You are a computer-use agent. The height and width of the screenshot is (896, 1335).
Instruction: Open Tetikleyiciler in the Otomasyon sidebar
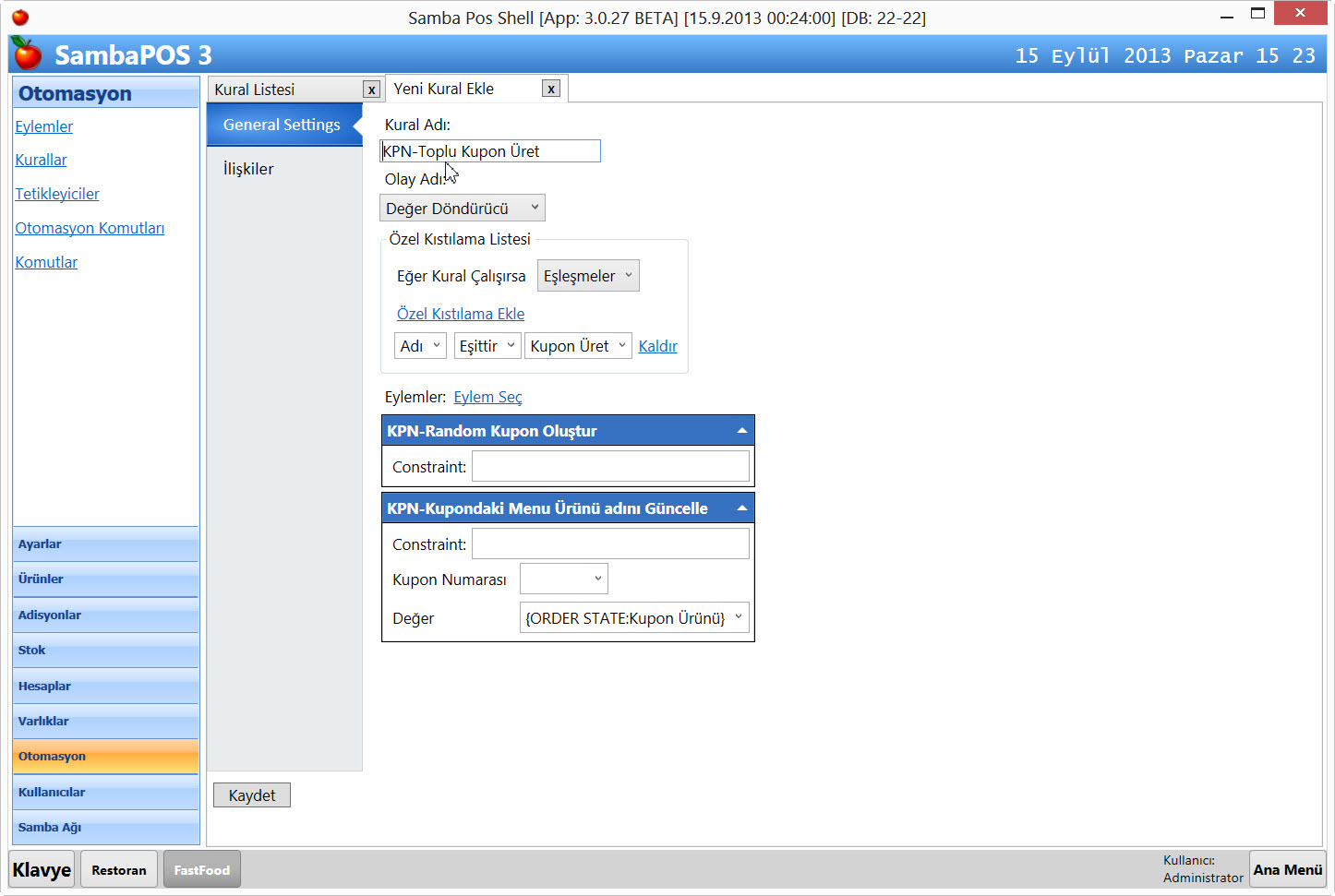(57, 194)
